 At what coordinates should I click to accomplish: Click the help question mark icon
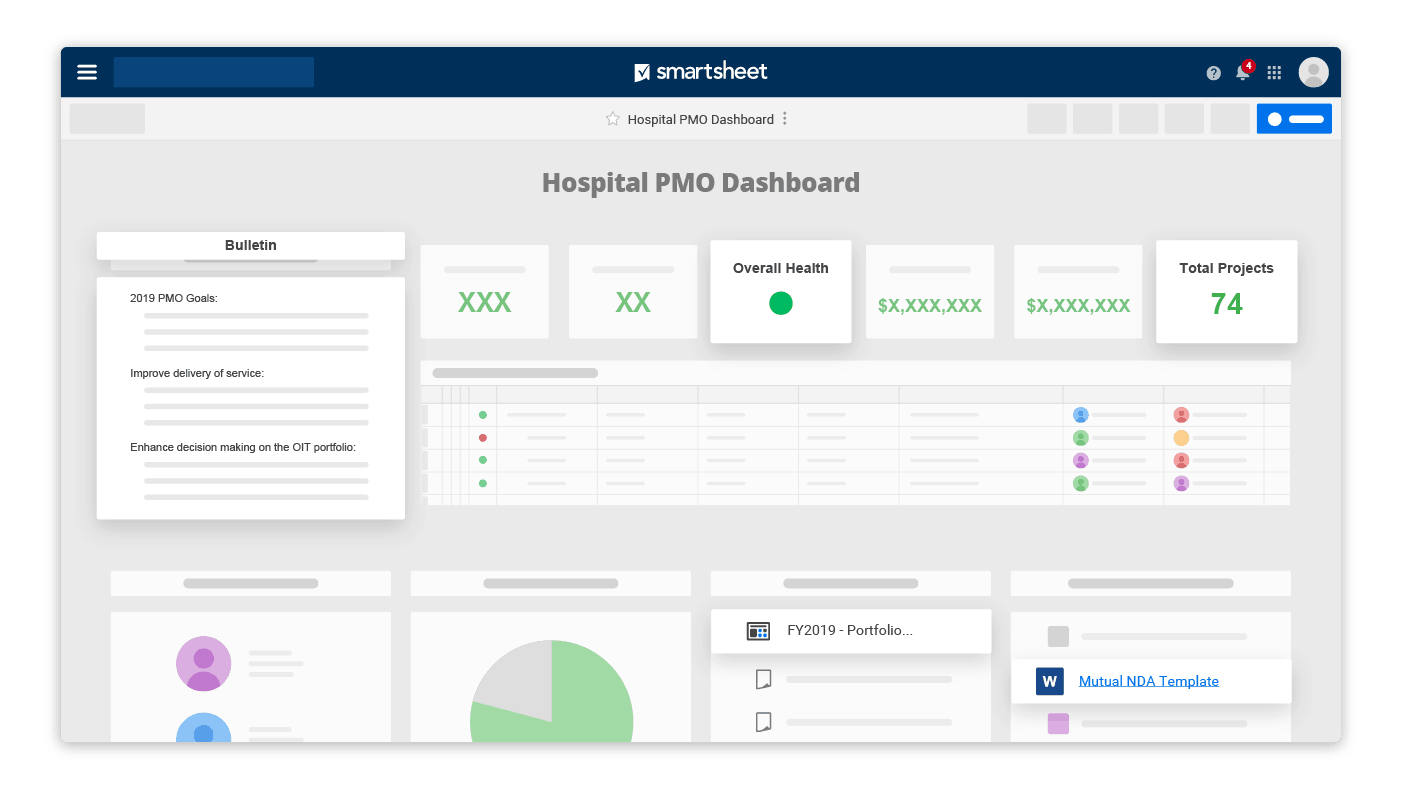tap(1213, 73)
